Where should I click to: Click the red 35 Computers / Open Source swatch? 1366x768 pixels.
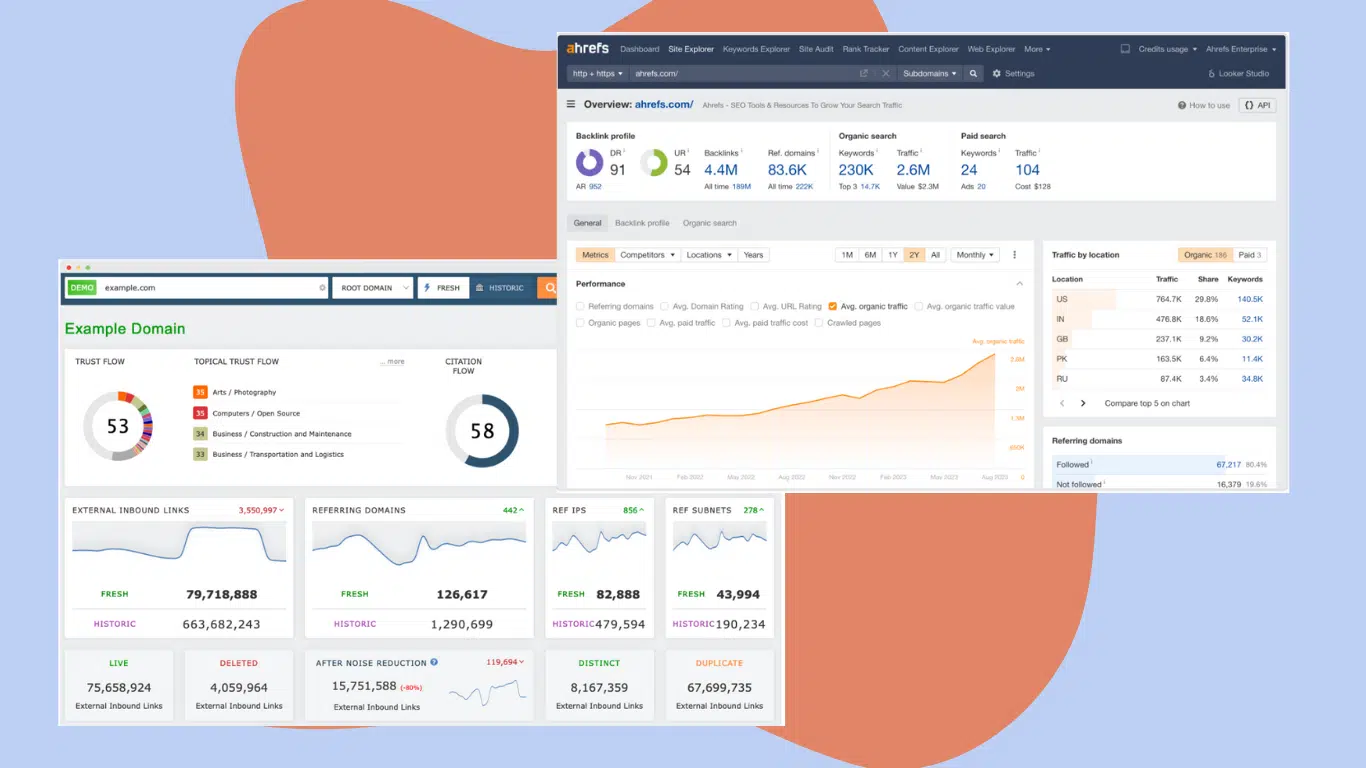tap(200, 413)
